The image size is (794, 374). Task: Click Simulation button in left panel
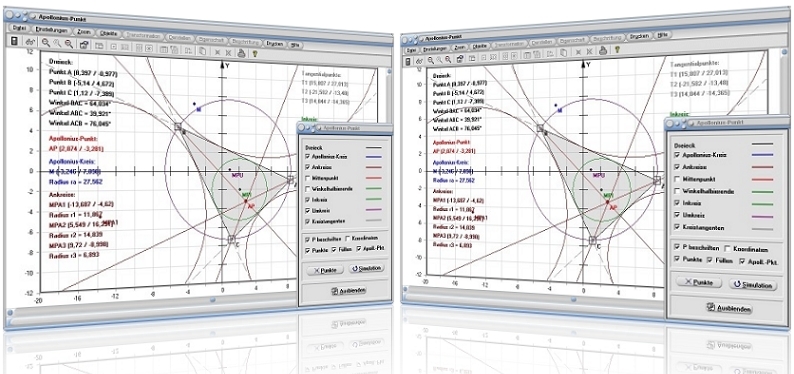point(367,268)
